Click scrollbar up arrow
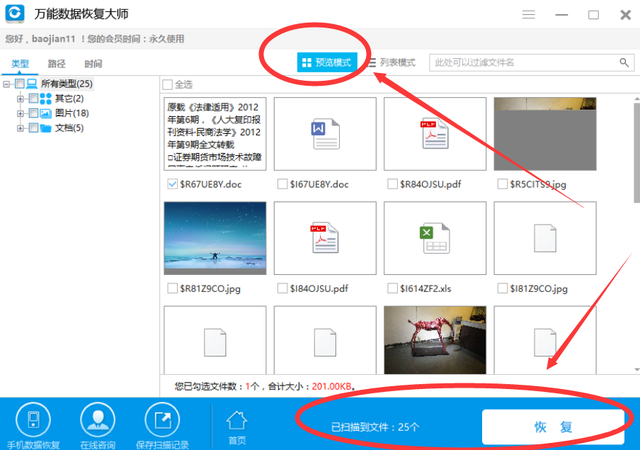 pyautogui.click(x=637, y=99)
